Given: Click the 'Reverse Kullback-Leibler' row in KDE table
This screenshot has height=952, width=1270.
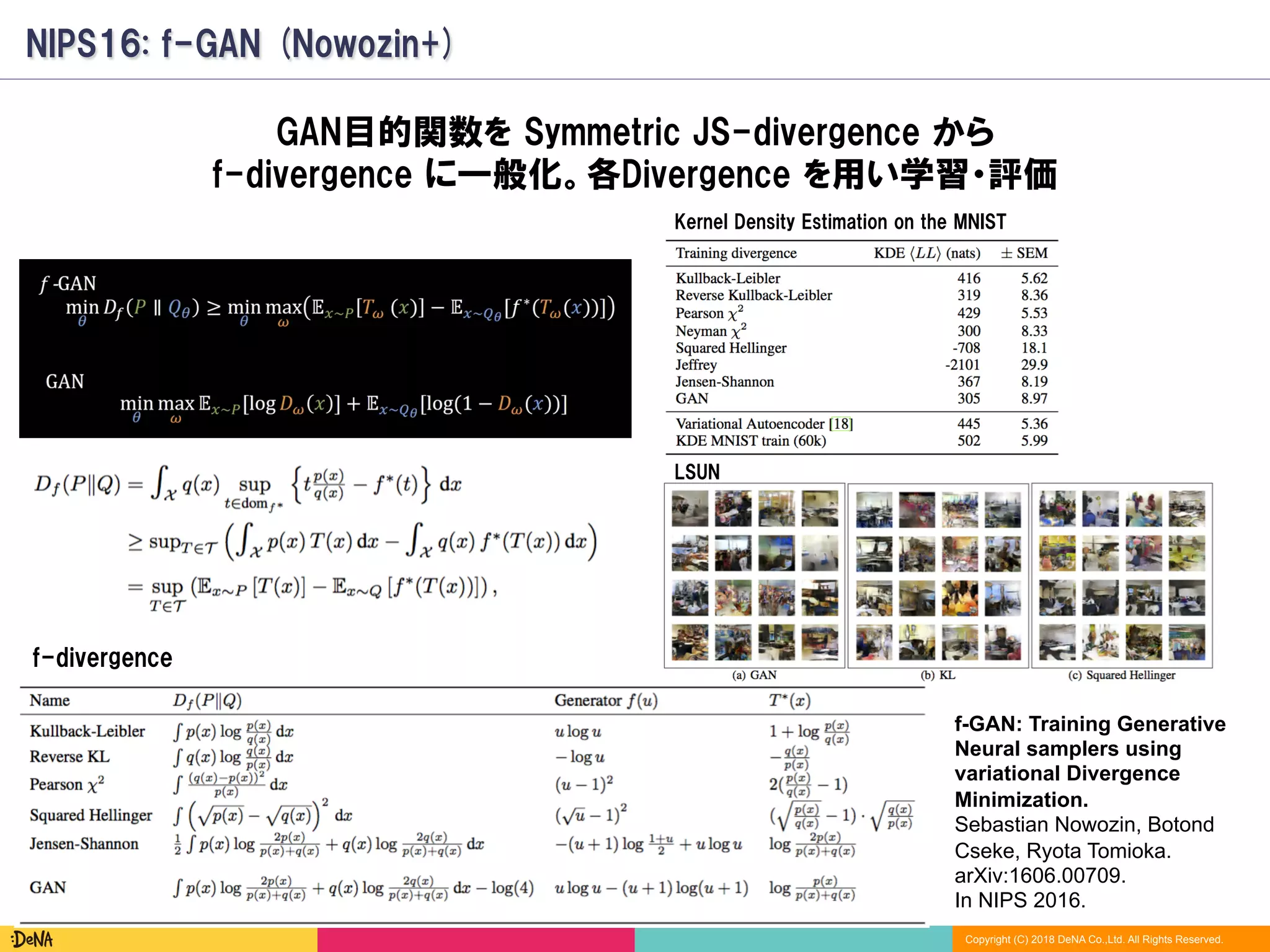Looking at the screenshot, I should (x=861, y=296).
